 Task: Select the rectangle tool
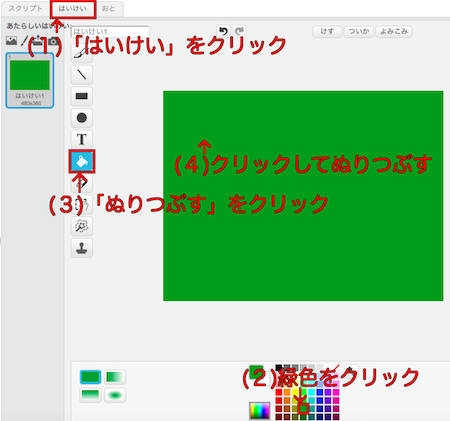point(82,96)
